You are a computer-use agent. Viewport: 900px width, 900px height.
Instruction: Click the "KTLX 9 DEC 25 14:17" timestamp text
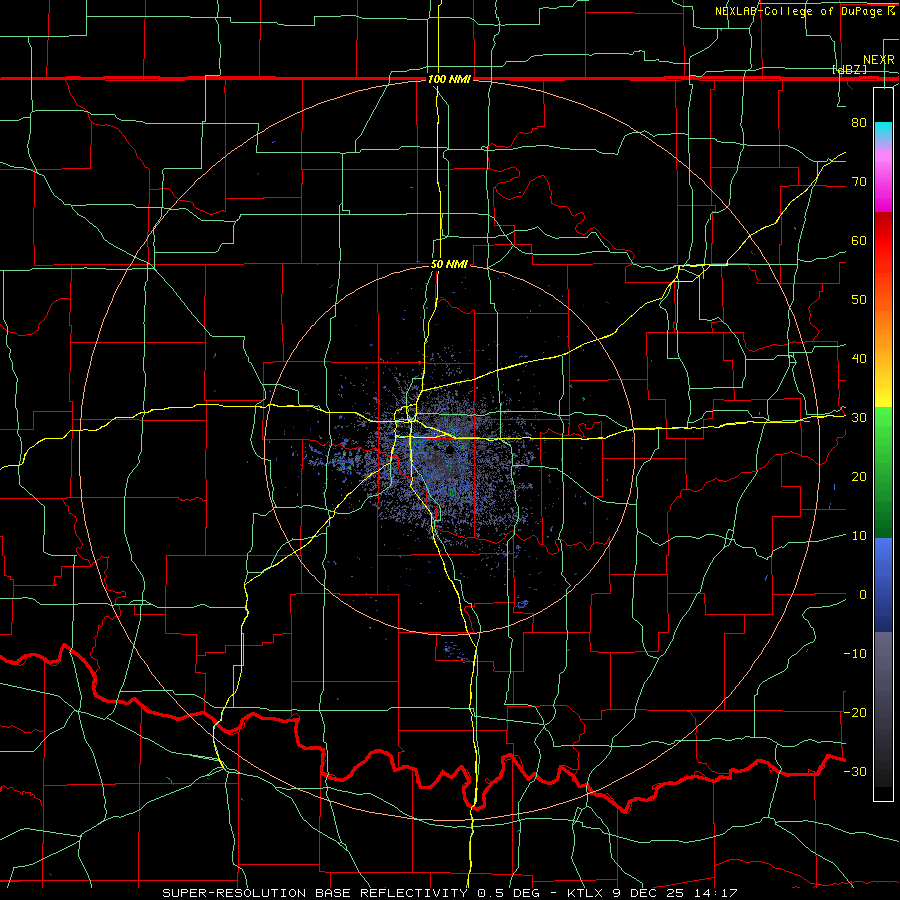[652, 893]
